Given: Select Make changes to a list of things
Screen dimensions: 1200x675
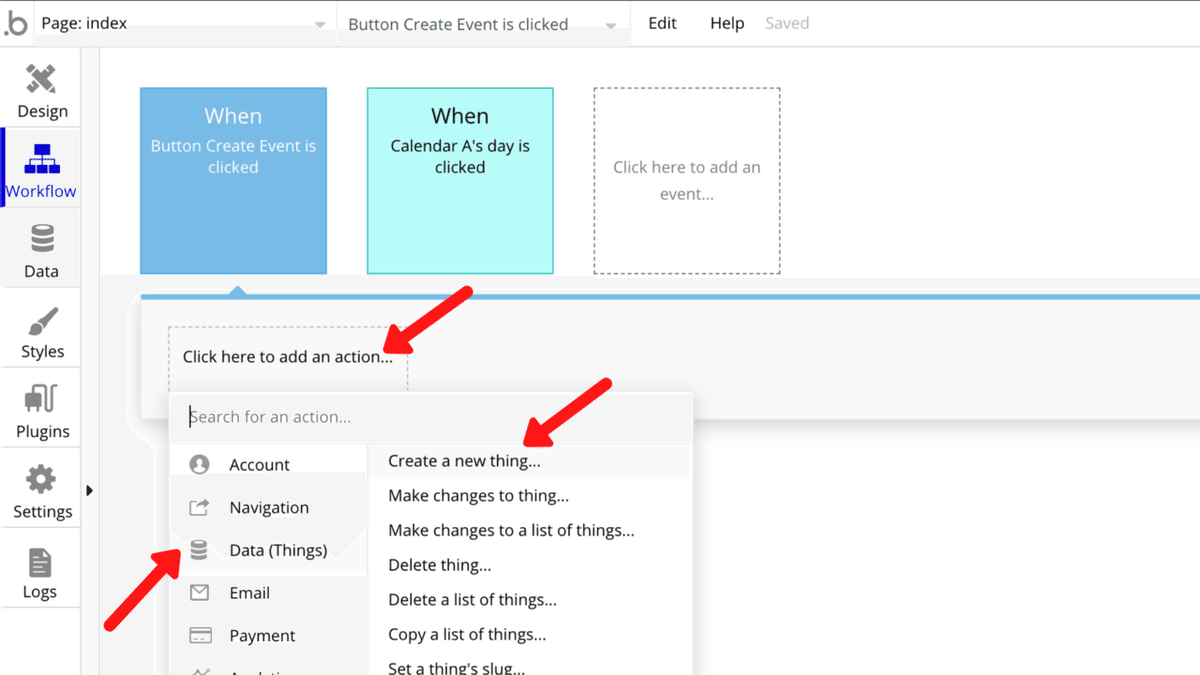Looking at the screenshot, I should pyautogui.click(x=530, y=531).
